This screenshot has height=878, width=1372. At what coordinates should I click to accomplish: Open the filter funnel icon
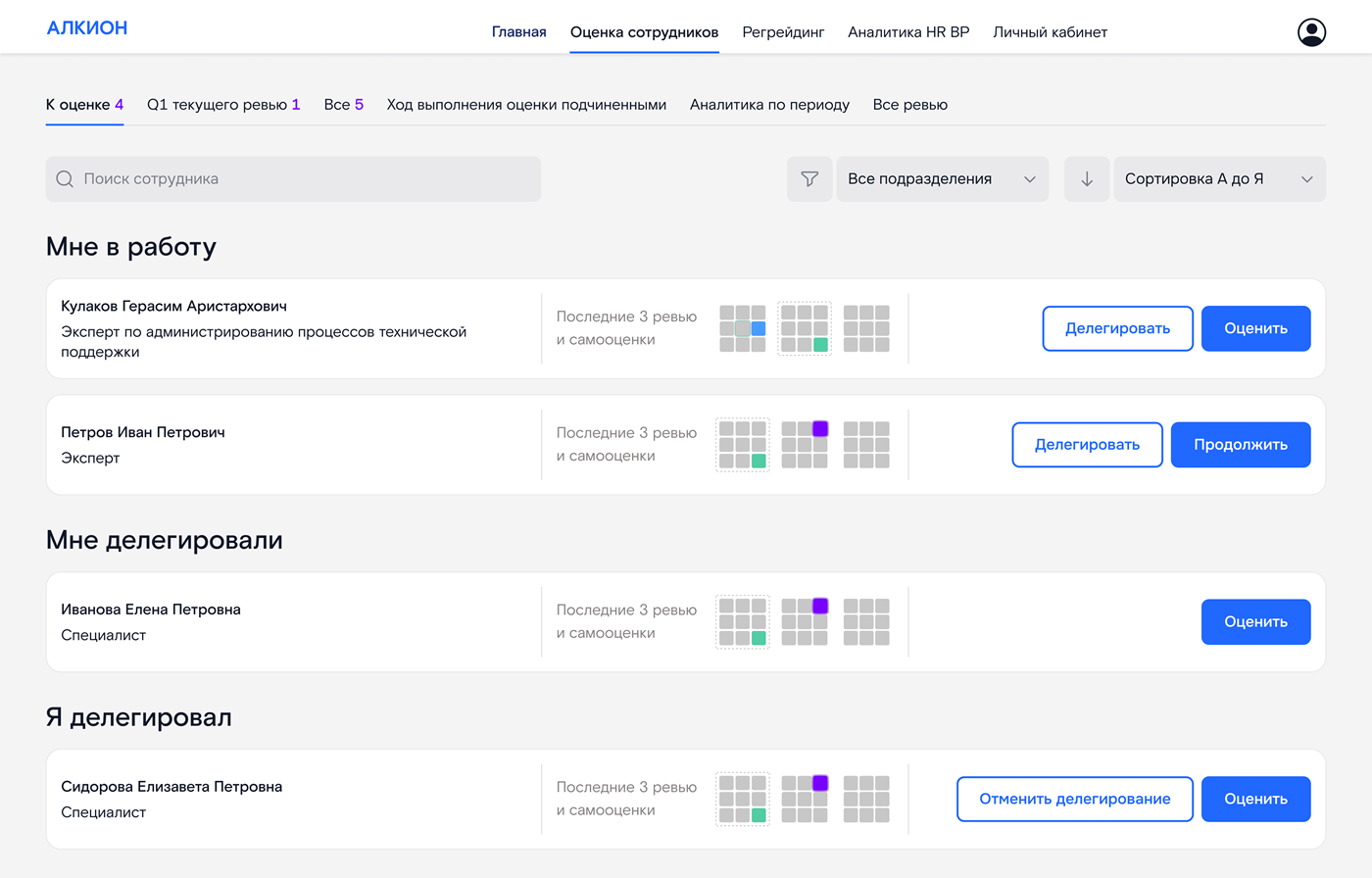coord(809,178)
